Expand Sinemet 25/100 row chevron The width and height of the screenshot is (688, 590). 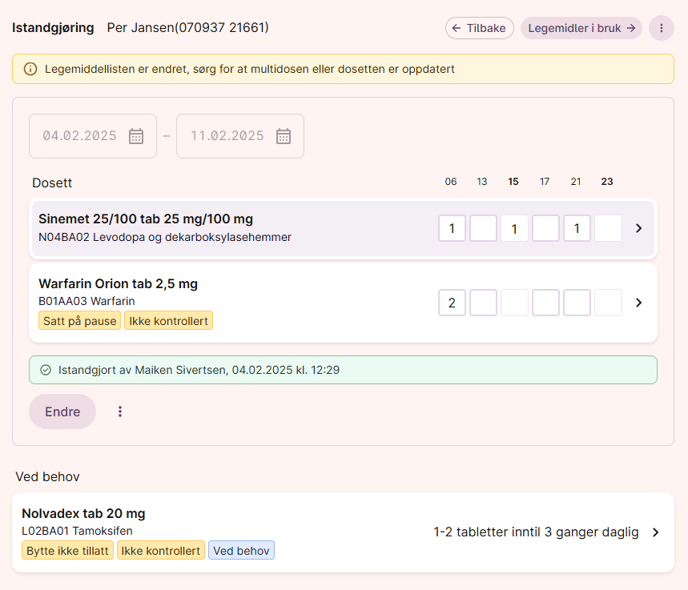639,228
